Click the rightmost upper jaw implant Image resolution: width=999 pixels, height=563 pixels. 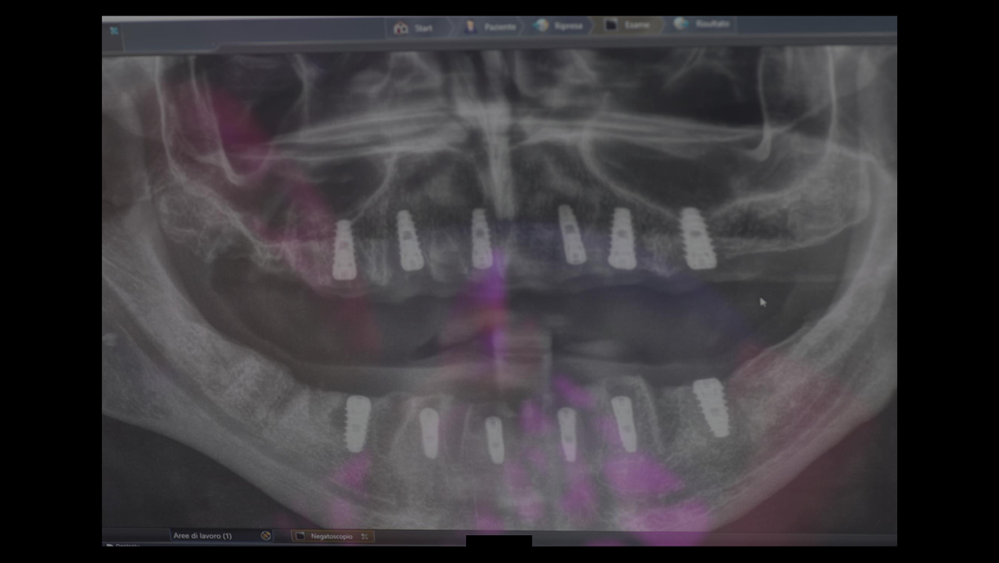pos(698,239)
